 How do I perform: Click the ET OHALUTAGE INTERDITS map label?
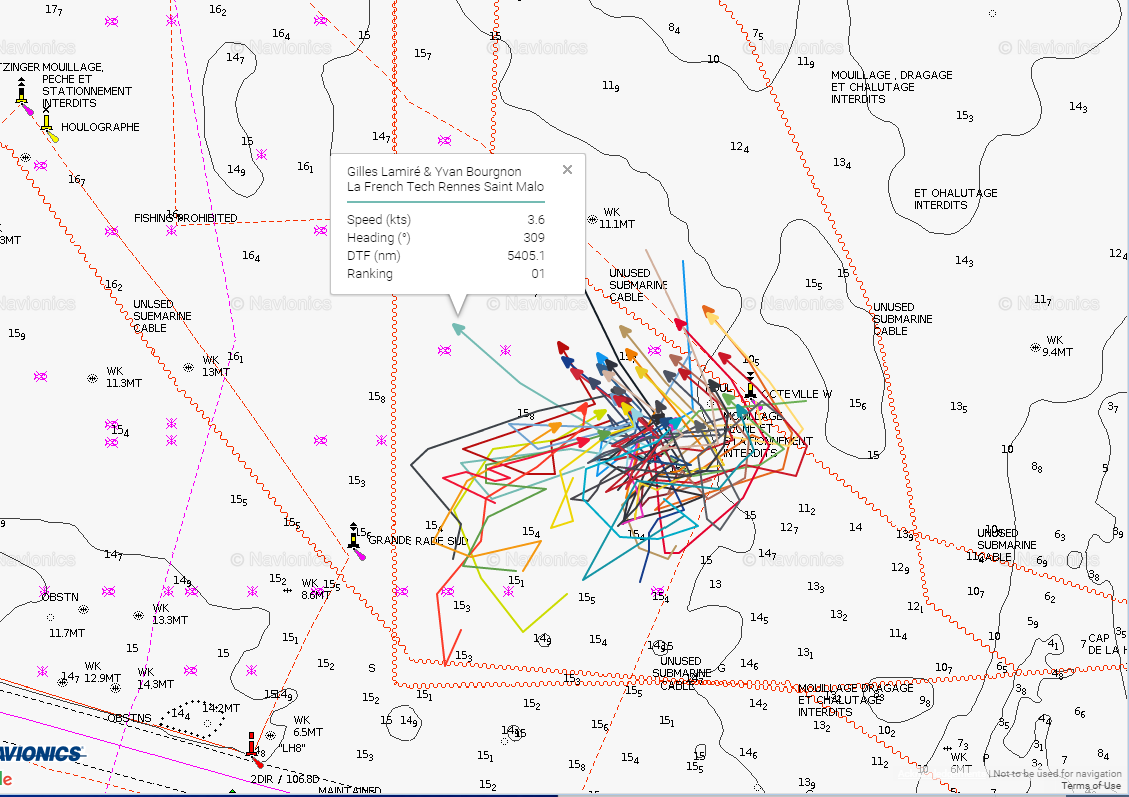tap(955, 199)
